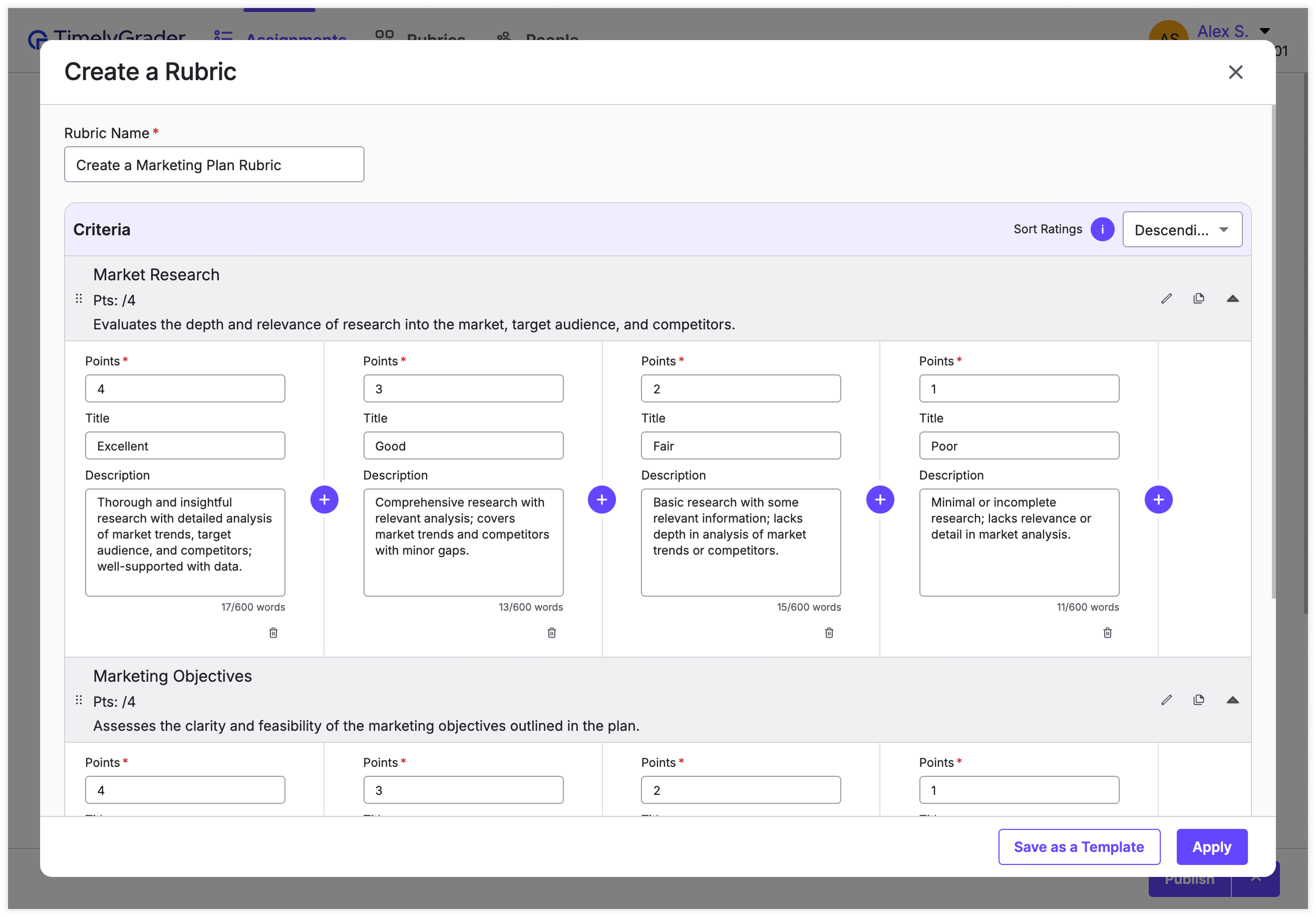This screenshot has width=1316, height=917.
Task: Click the Good title field
Action: [x=463, y=445]
